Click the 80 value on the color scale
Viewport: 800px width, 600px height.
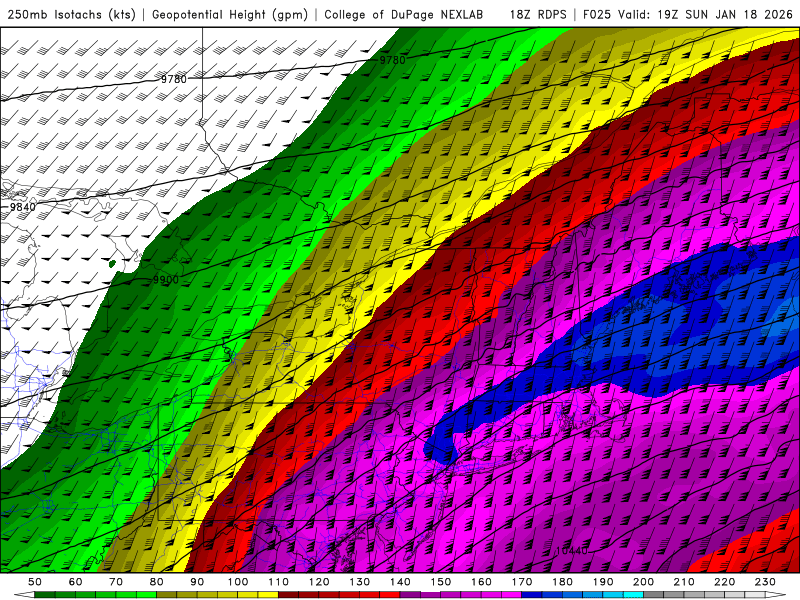point(157,582)
